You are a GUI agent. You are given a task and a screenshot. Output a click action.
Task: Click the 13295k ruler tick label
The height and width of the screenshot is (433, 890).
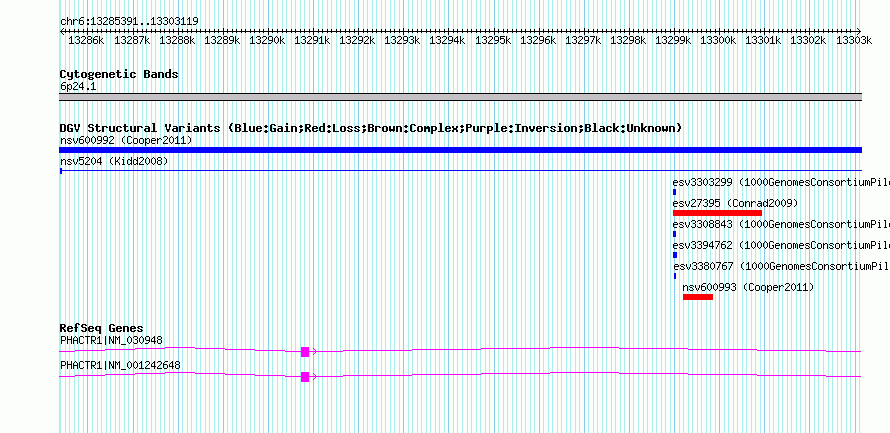point(493,41)
